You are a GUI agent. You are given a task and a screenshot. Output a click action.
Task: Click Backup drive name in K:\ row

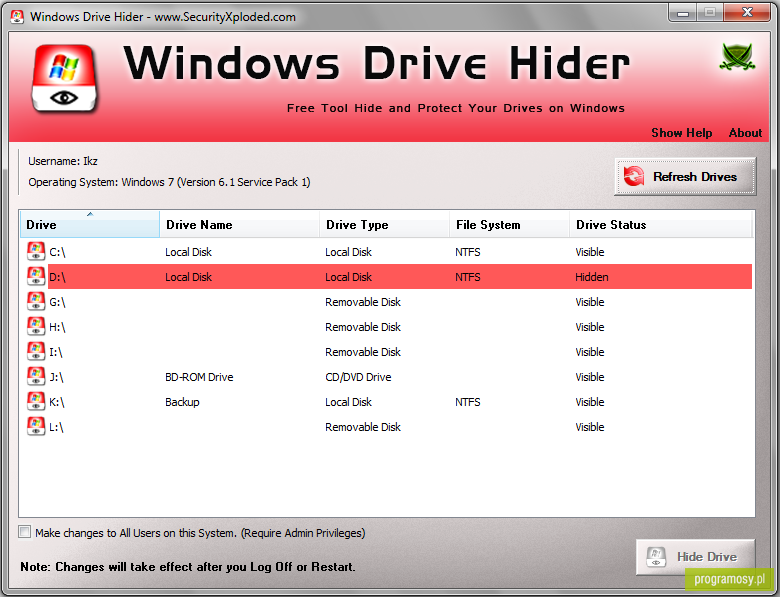click(182, 402)
